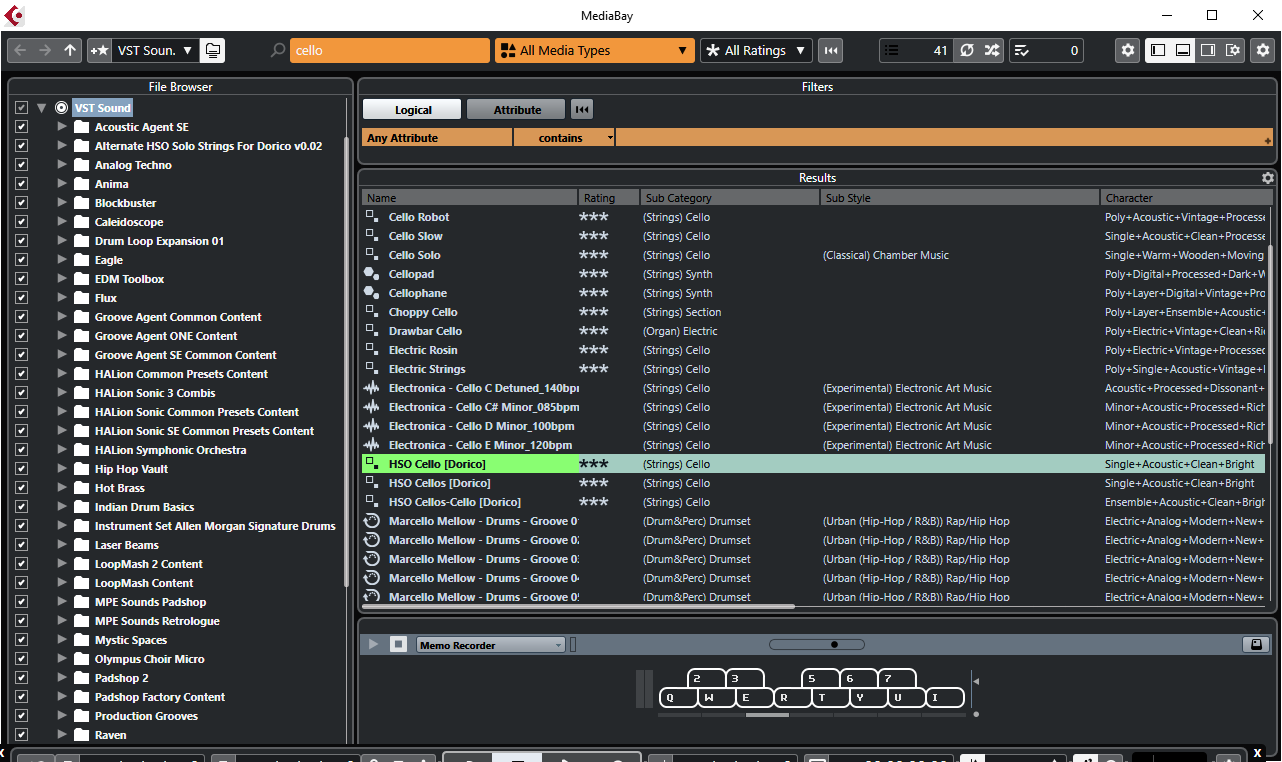Expand the Anima folder
Image resolution: width=1282 pixels, height=762 pixels.
pyautogui.click(x=62, y=184)
